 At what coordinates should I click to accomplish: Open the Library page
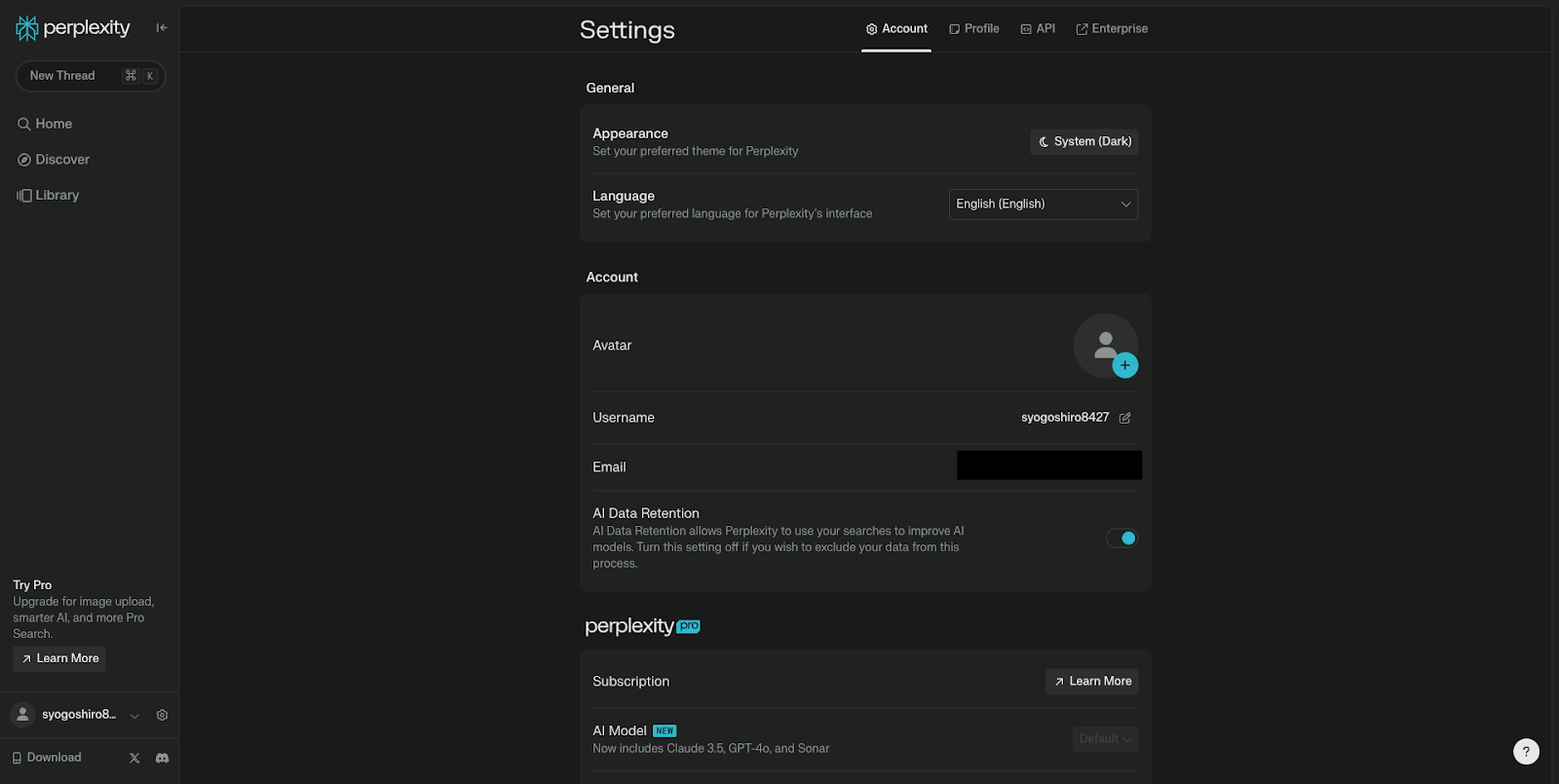(x=48, y=195)
